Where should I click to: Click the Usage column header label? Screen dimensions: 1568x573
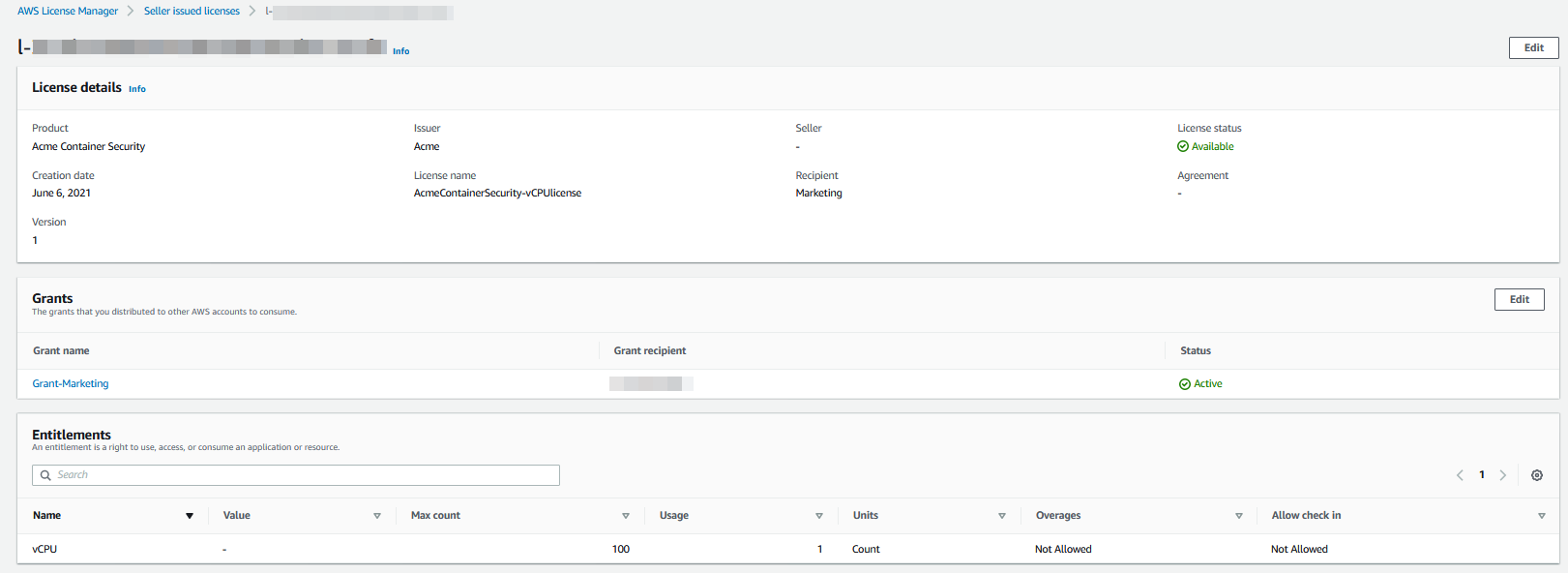click(x=674, y=516)
